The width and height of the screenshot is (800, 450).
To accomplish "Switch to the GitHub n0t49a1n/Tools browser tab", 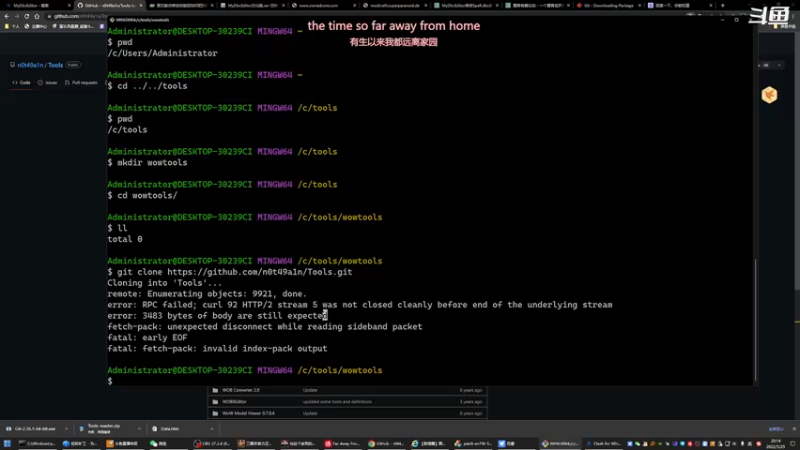I will [x=109, y=6].
